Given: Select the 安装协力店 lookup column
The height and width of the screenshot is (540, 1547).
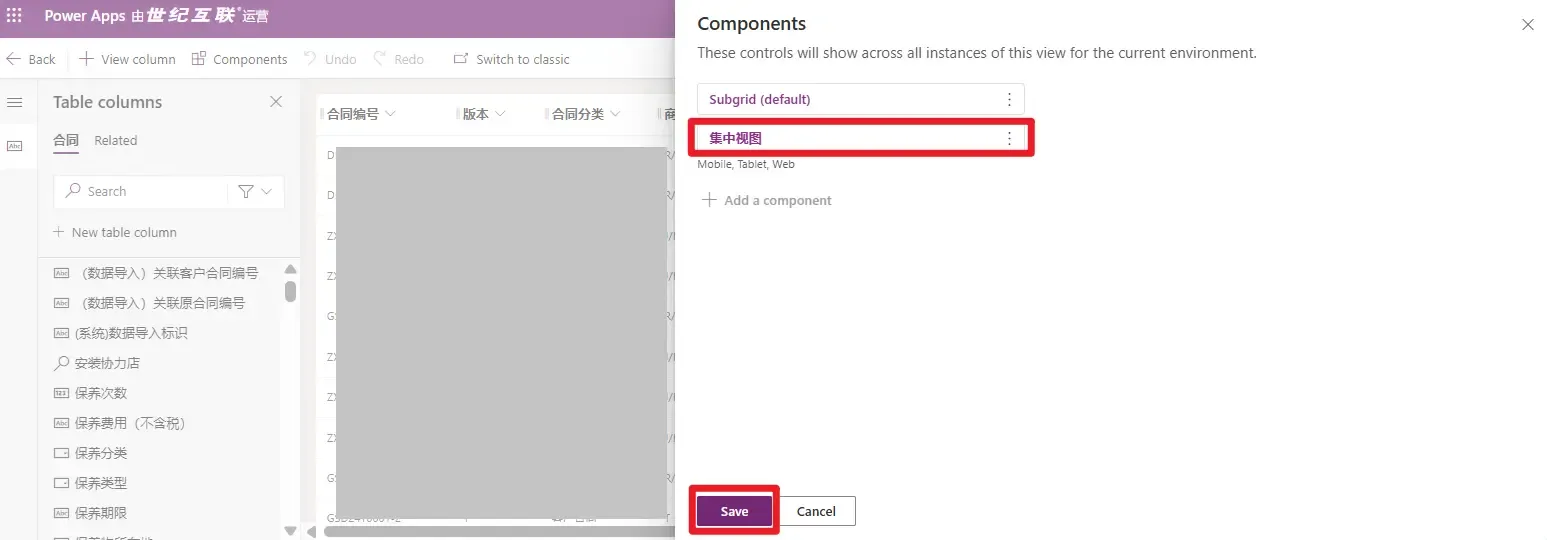Looking at the screenshot, I should click(x=107, y=363).
